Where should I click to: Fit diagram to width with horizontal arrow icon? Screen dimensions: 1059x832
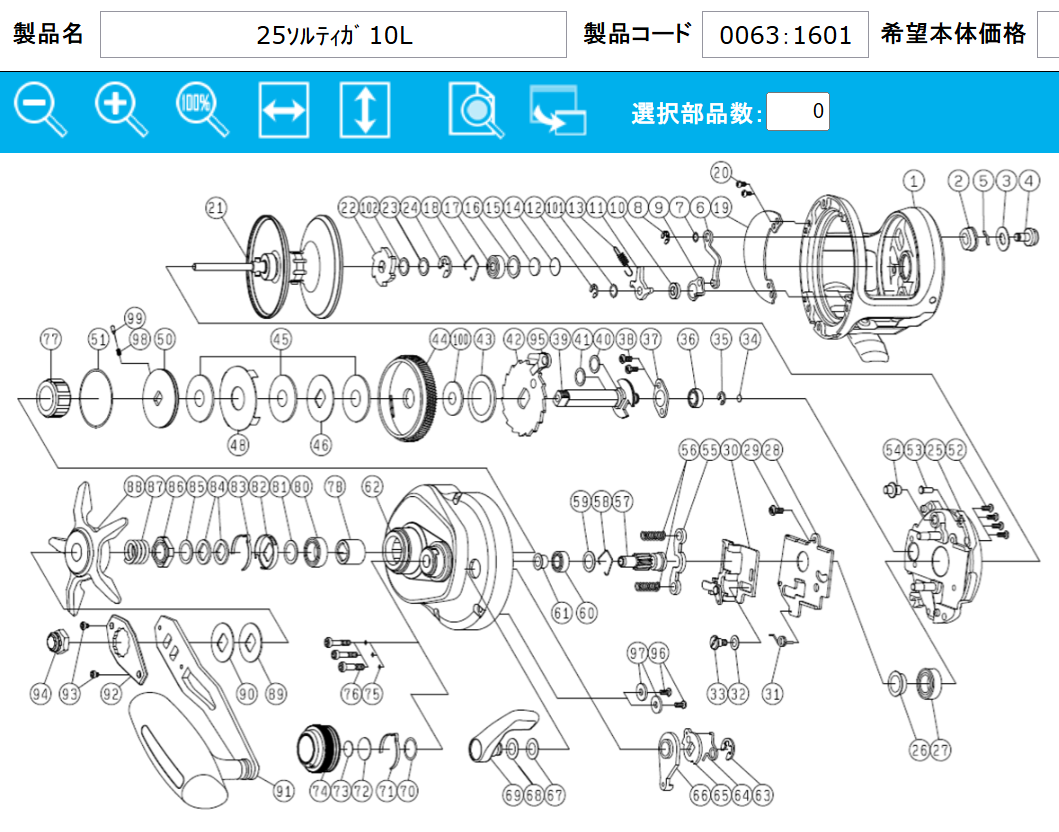point(283,111)
